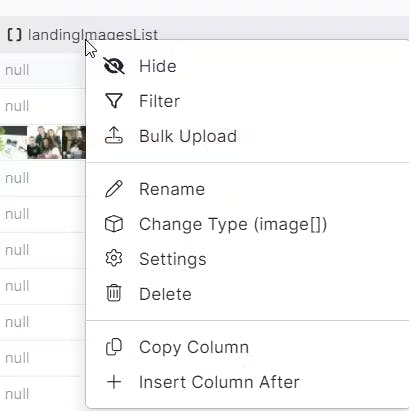Click the Bulk Upload tray icon
The width and height of the screenshot is (409, 411).
pyautogui.click(x=114, y=135)
